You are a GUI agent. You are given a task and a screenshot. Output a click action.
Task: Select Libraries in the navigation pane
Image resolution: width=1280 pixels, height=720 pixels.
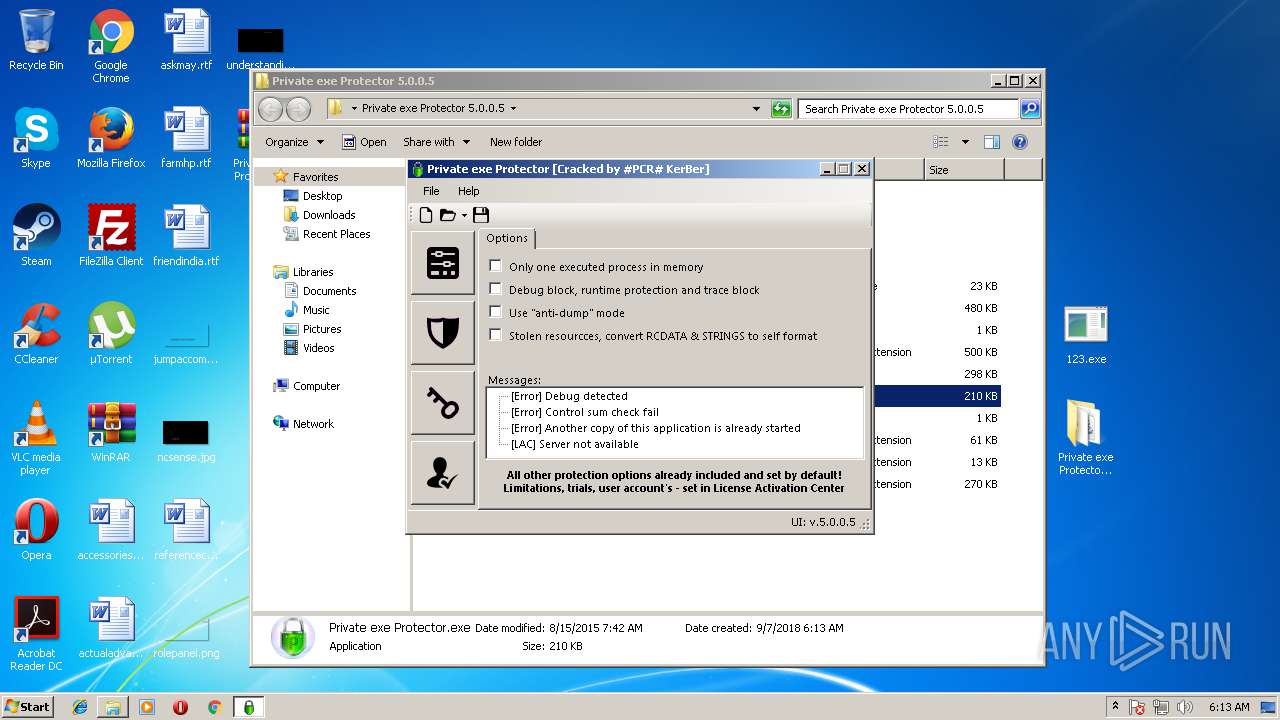pyautogui.click(x=313, y=272)
